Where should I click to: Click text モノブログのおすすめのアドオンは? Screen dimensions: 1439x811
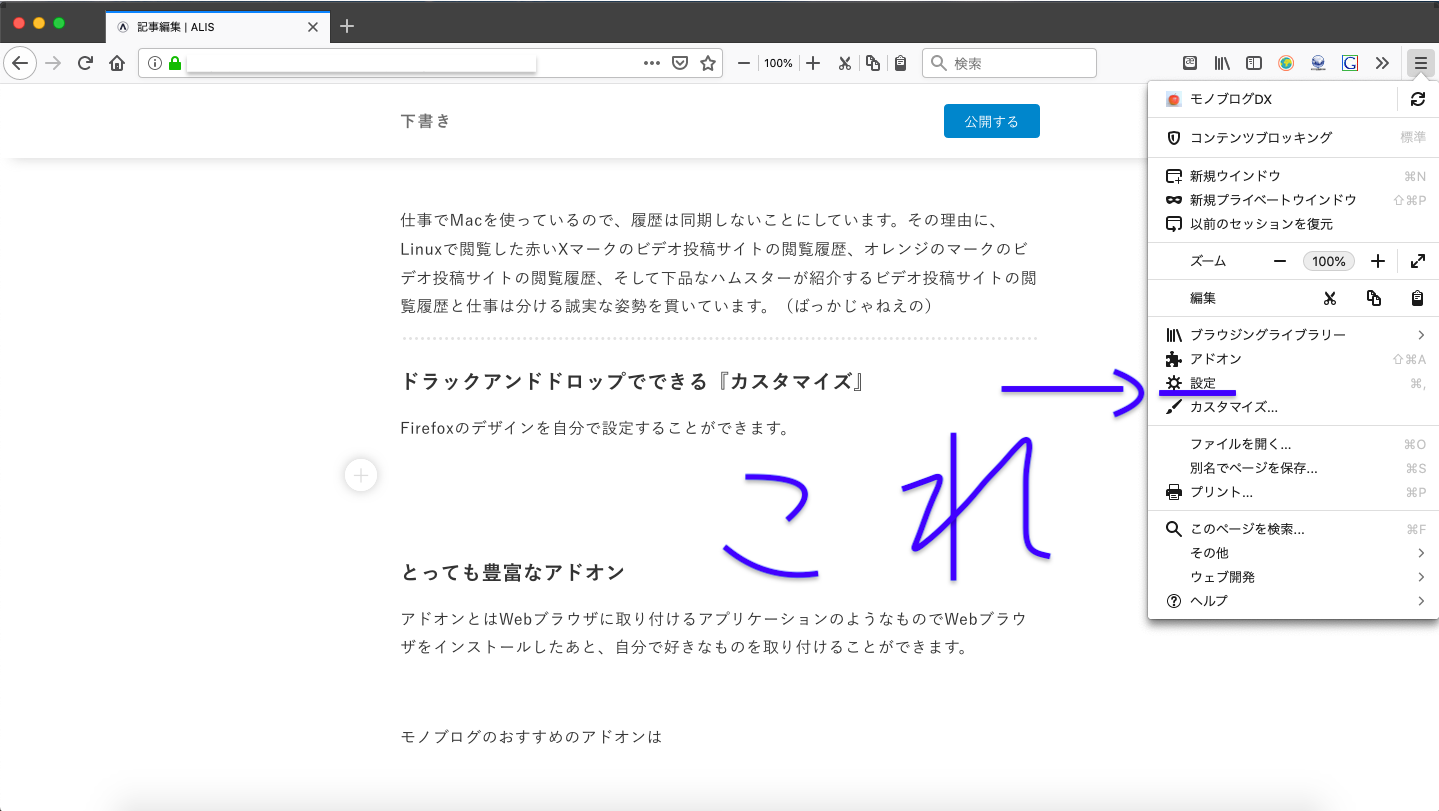click(x=531, y=737)
